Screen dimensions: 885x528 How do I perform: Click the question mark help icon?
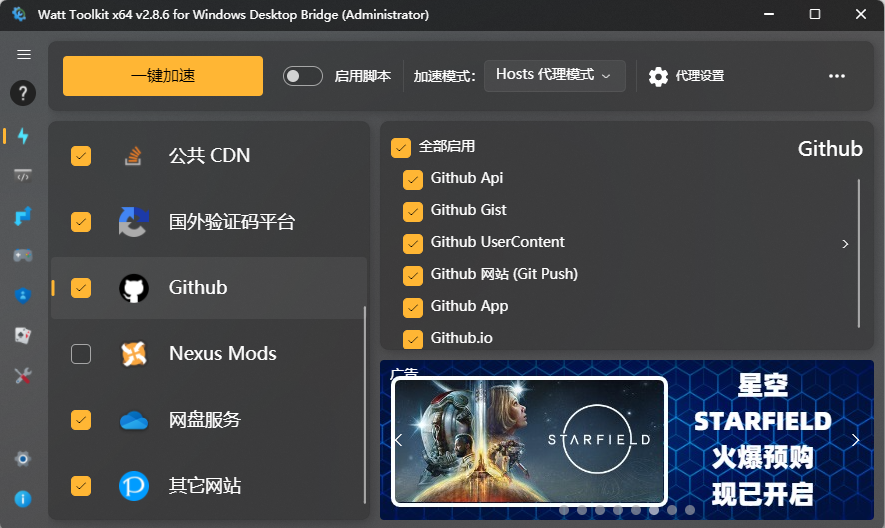click(x=23, y=94)
